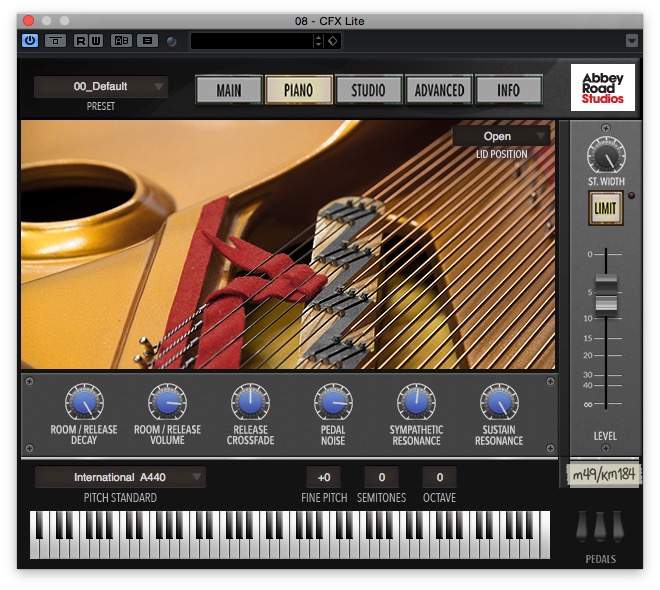Open the Lid Position dropdown showing Open

[x=500, y=136]
